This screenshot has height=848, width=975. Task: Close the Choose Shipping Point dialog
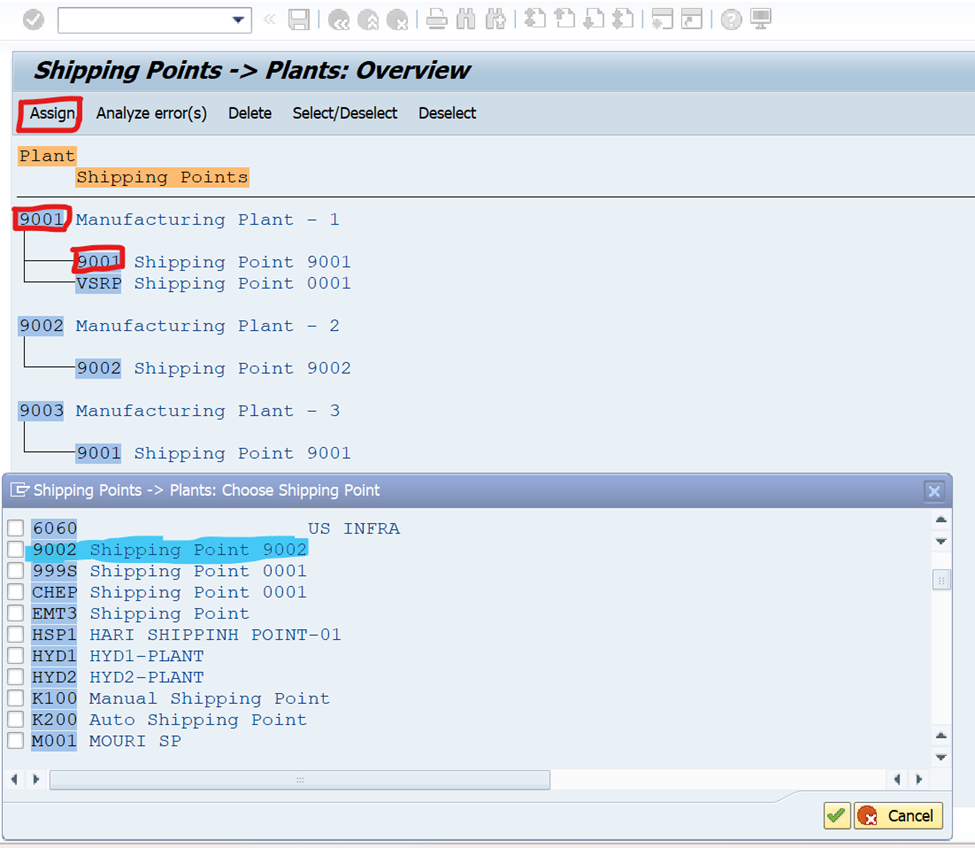pos(934,491)
